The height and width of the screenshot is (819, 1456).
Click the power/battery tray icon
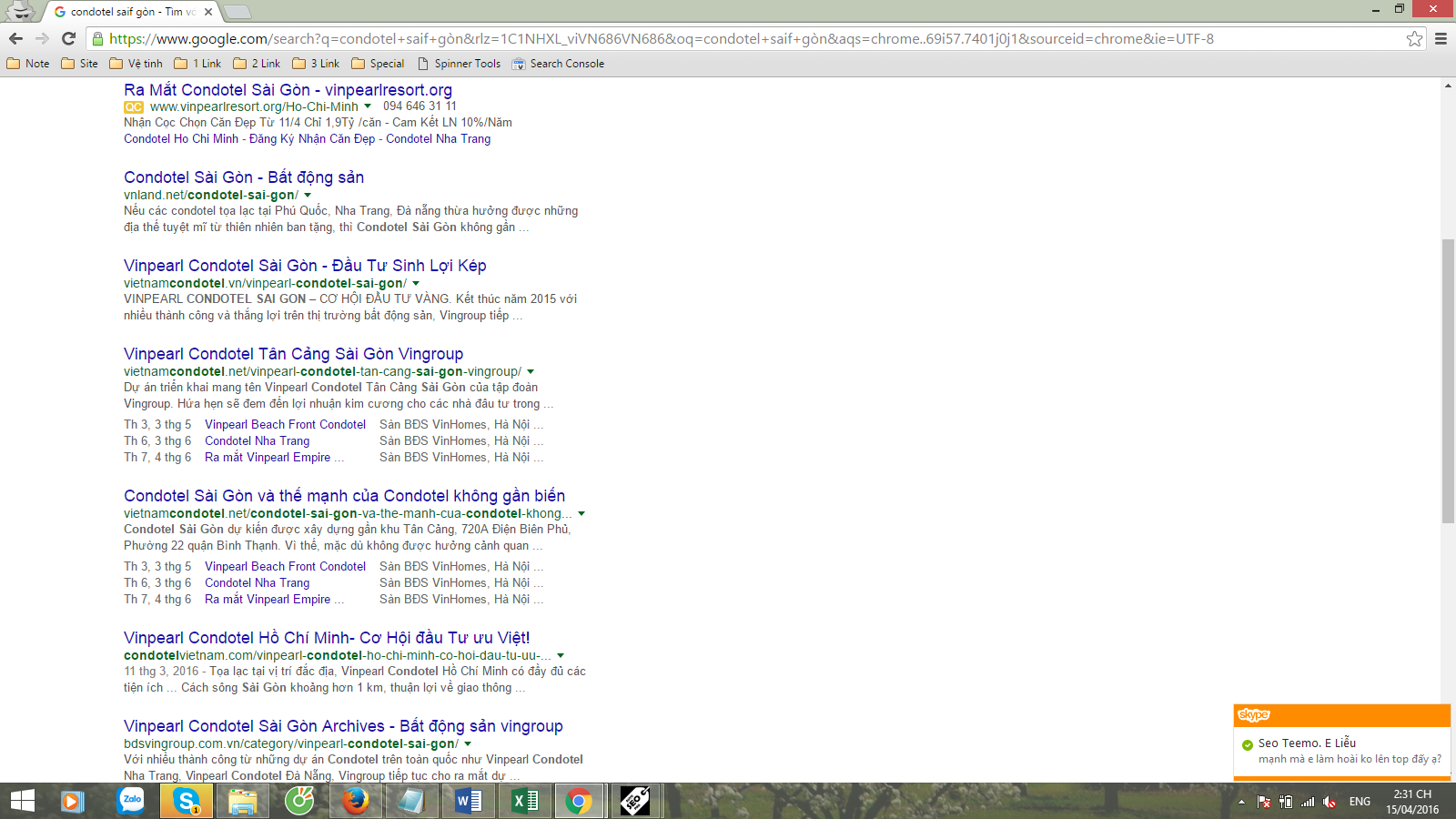pos(1286,802)
